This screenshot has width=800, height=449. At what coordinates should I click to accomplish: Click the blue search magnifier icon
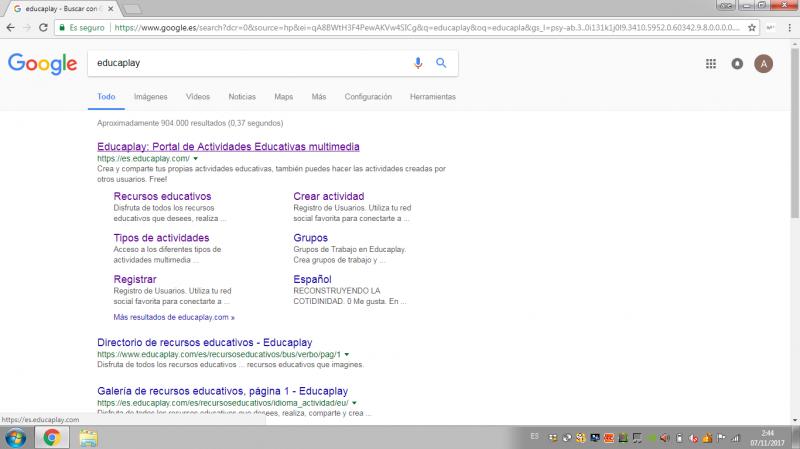coord(441,63)
